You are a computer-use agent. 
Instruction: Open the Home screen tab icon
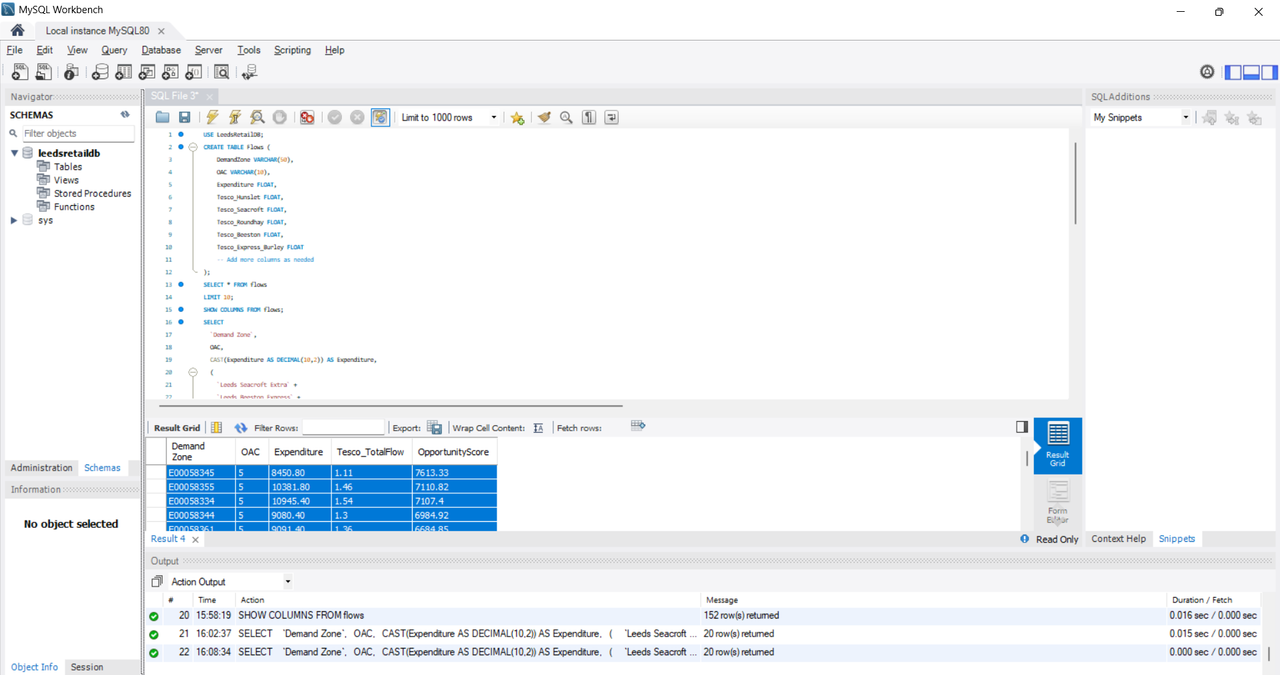pos(17,30)
